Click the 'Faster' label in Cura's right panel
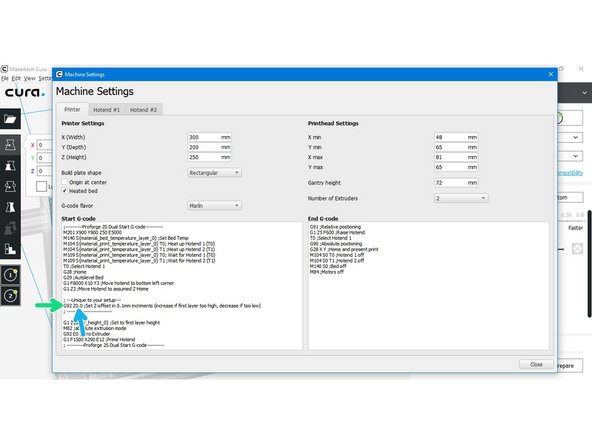592x444 pixels. pos(575,228)
